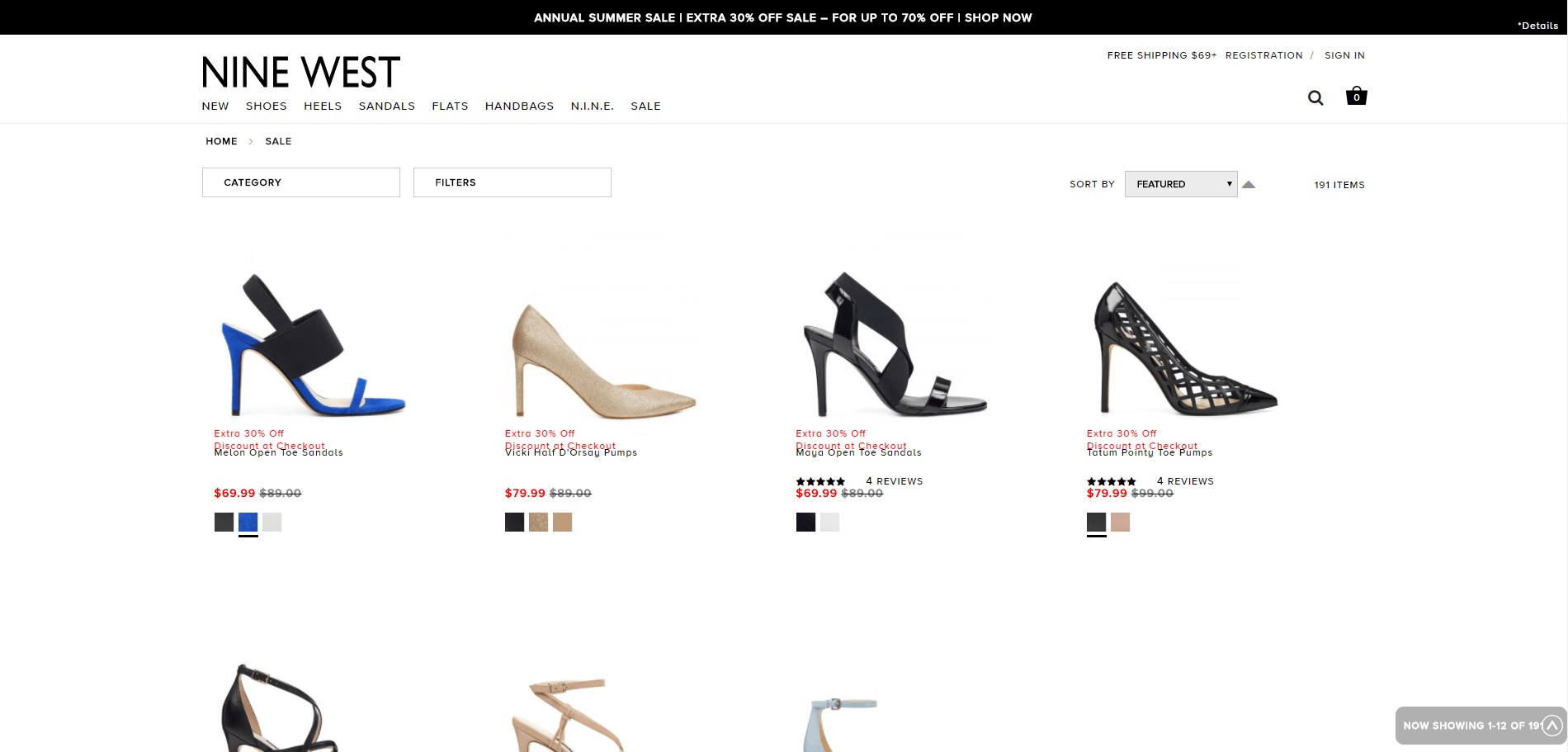Select white swatch for Maya Sandals

pos(829,522)
